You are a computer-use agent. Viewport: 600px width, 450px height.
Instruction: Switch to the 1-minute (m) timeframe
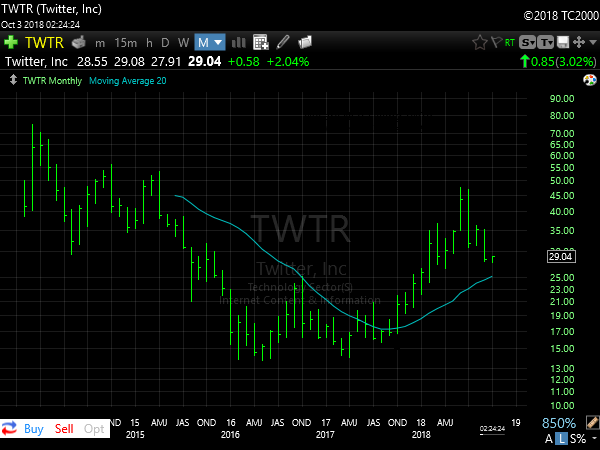(100, 43)
